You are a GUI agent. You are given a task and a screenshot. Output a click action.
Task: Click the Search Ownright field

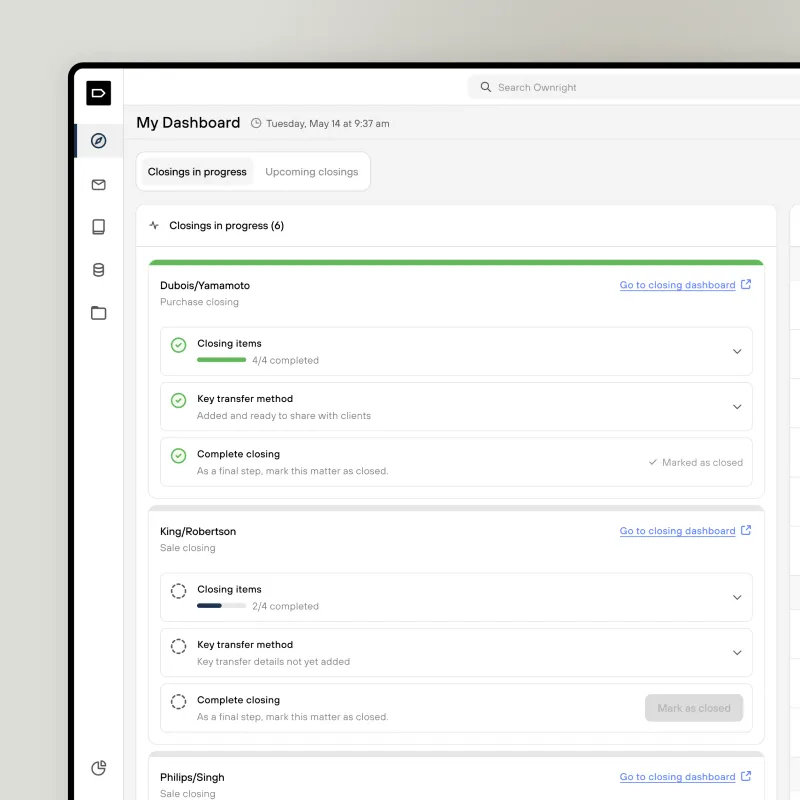point(633,87)
